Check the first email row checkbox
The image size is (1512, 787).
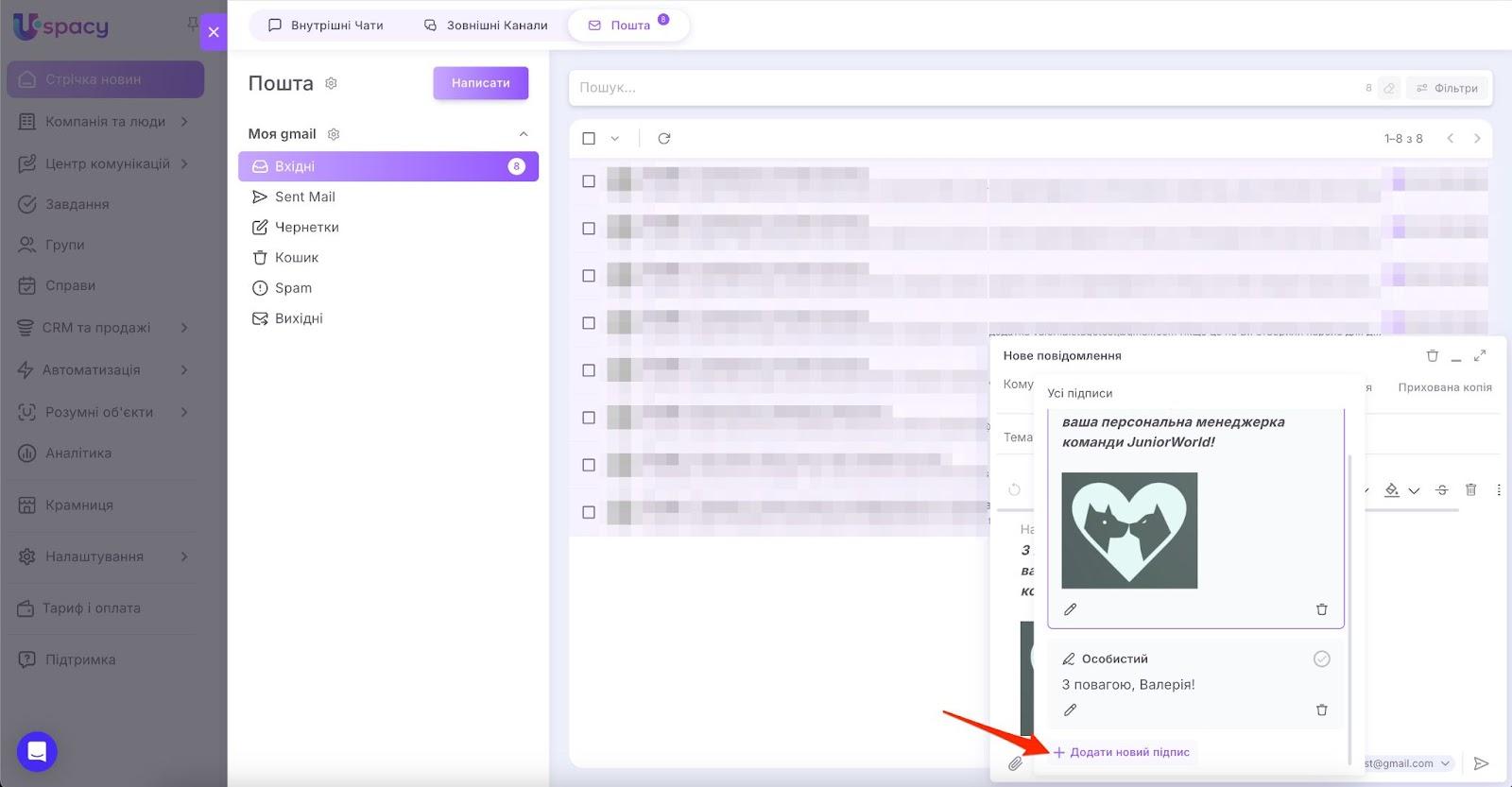[x=589, y=181]
